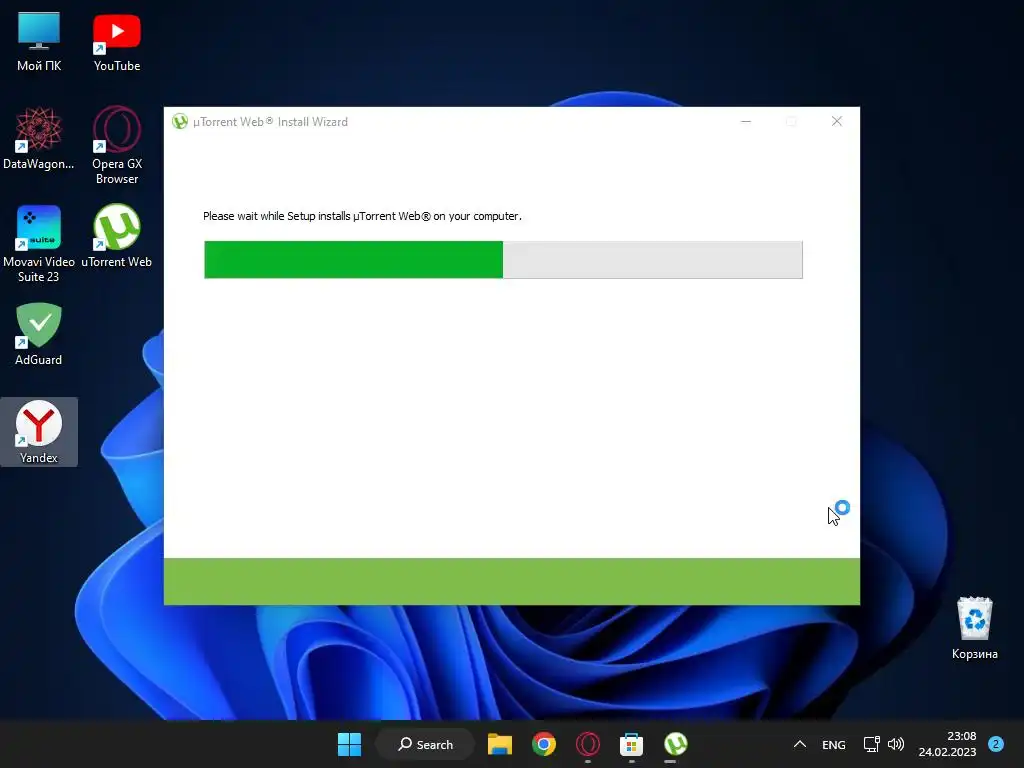The image size is (1024, 768).
Task: Open Opera GX from the taskbar
Action: (588, 744)
